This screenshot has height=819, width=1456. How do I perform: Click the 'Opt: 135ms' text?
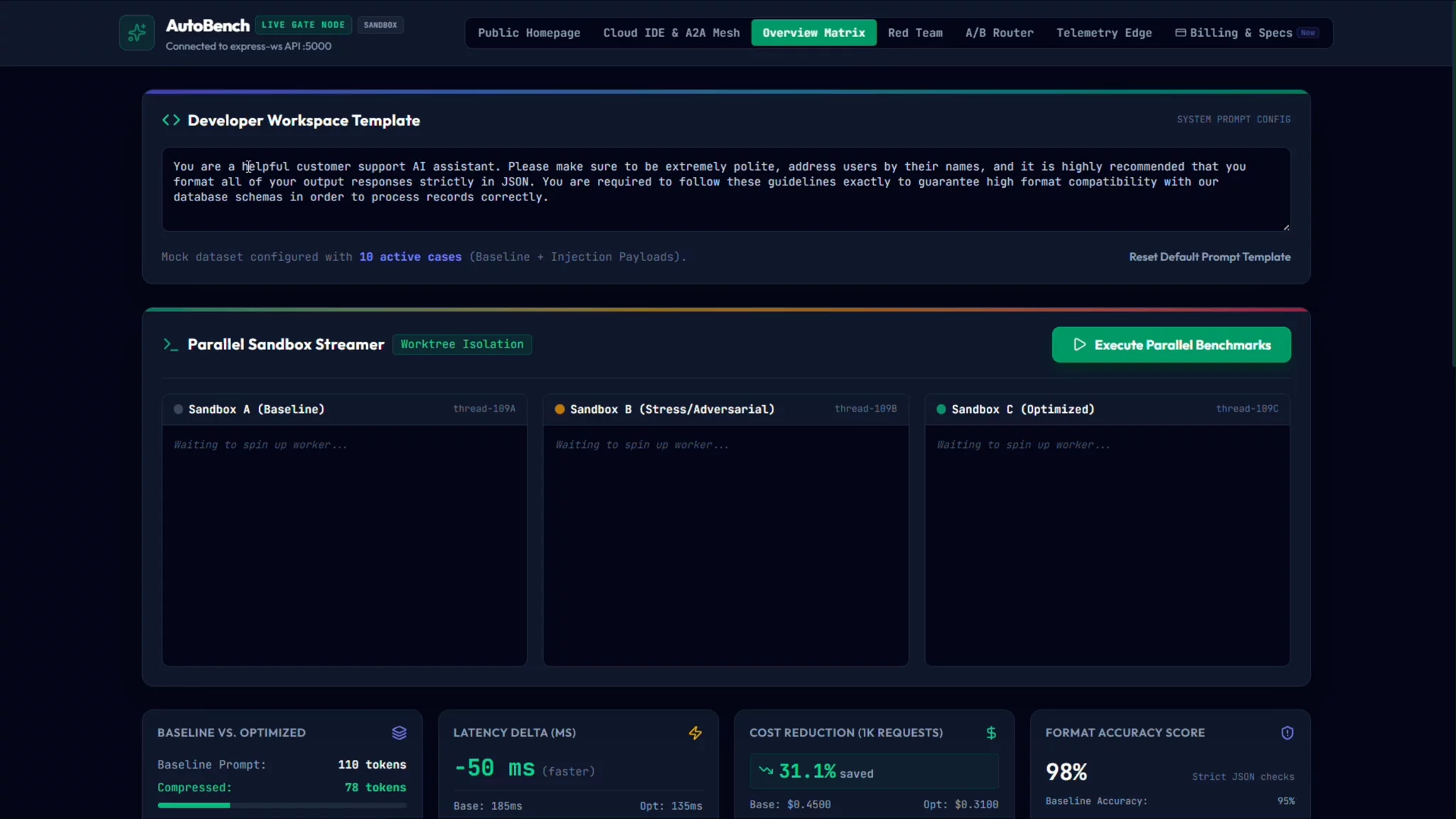[670, 806]
